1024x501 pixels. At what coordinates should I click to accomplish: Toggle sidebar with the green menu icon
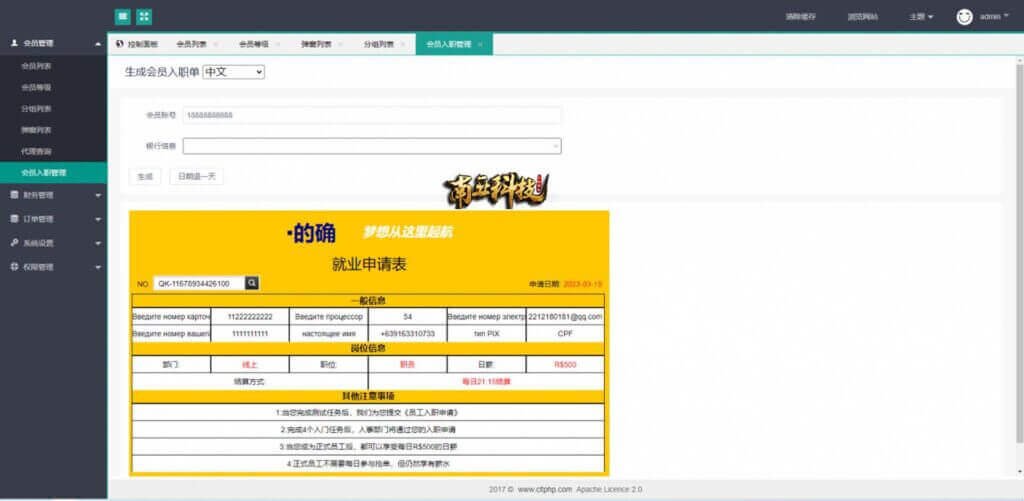click(122, 16)
